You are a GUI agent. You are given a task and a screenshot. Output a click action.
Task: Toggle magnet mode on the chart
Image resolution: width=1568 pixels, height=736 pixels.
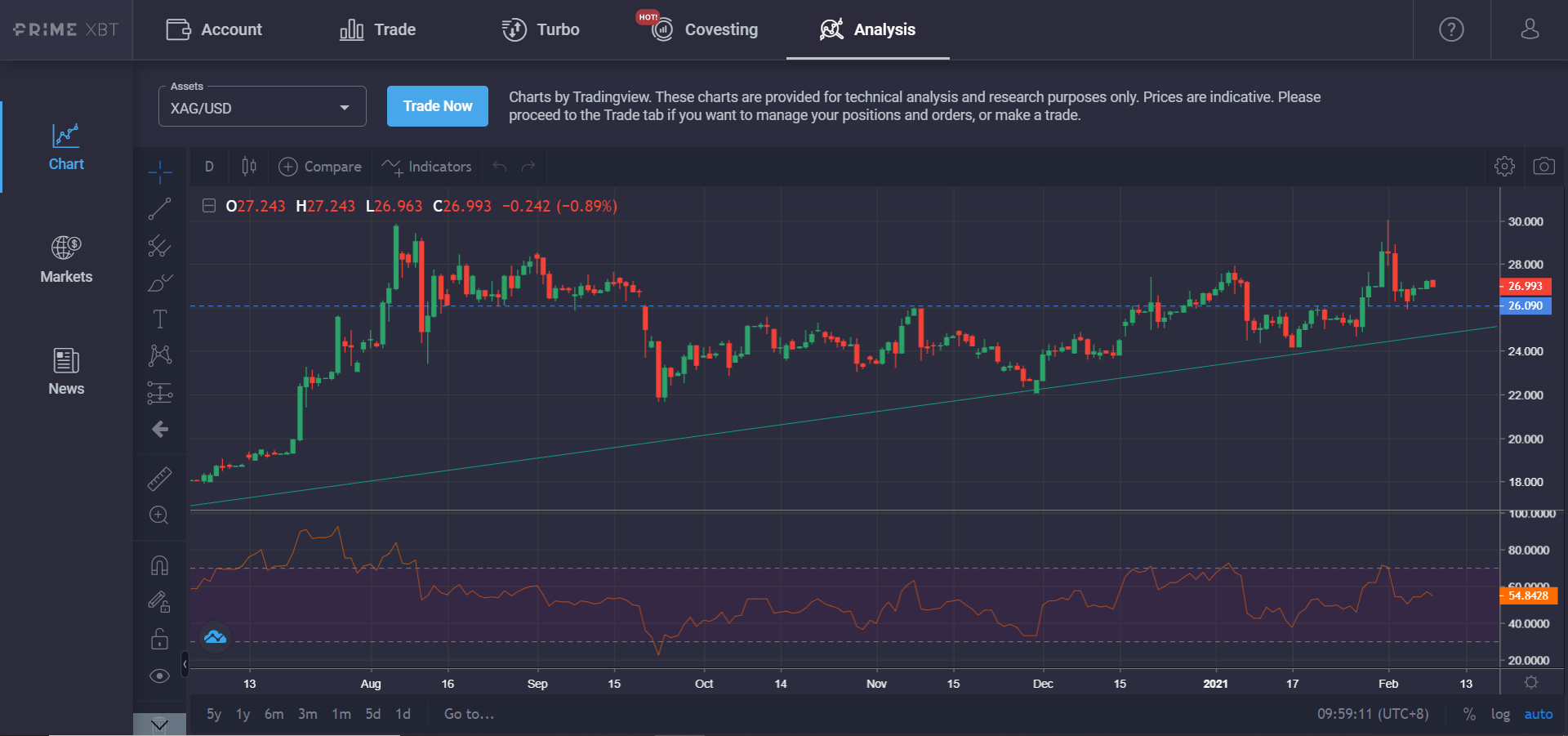(x=159, y=564)
